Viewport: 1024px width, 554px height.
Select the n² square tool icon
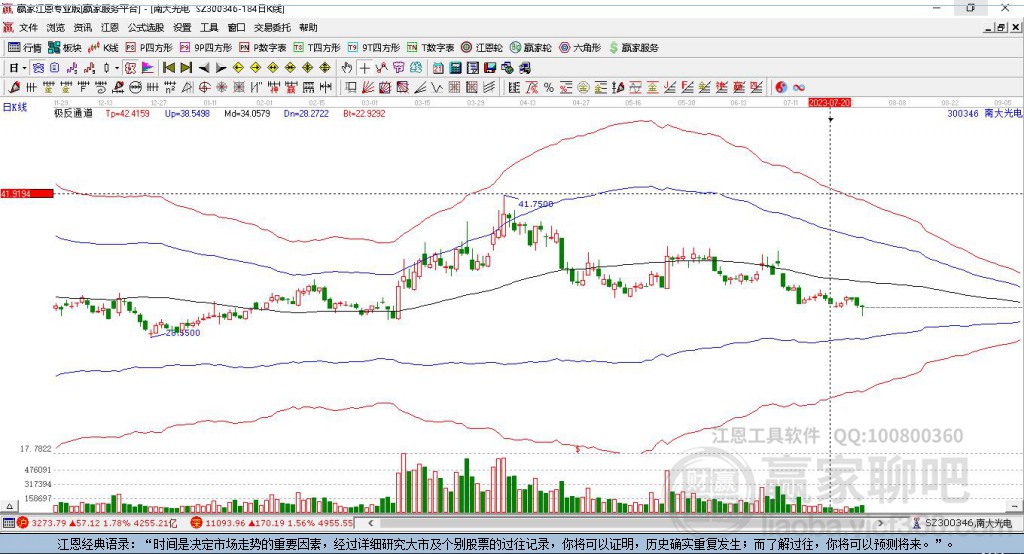[x=169, y=88]
